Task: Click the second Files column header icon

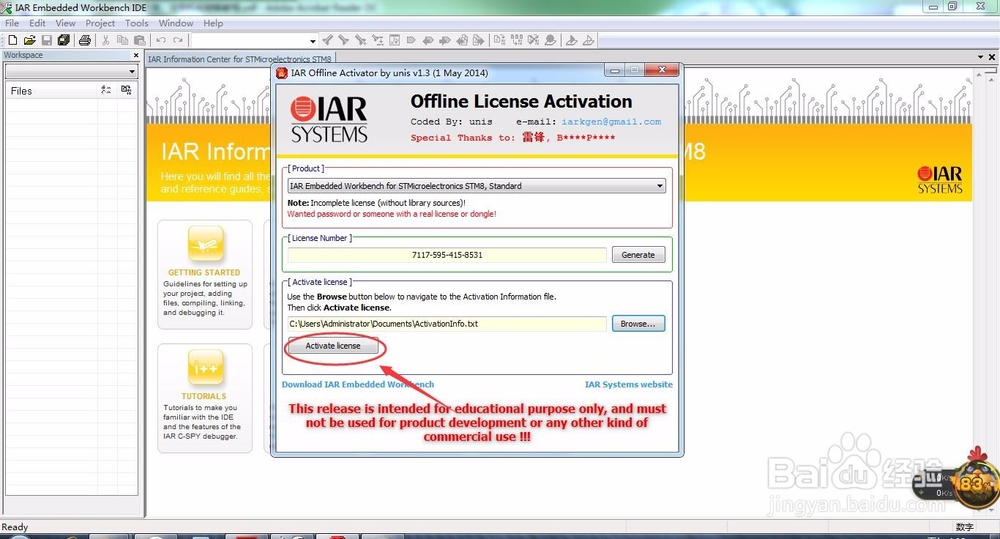Action: pos(126,91)
